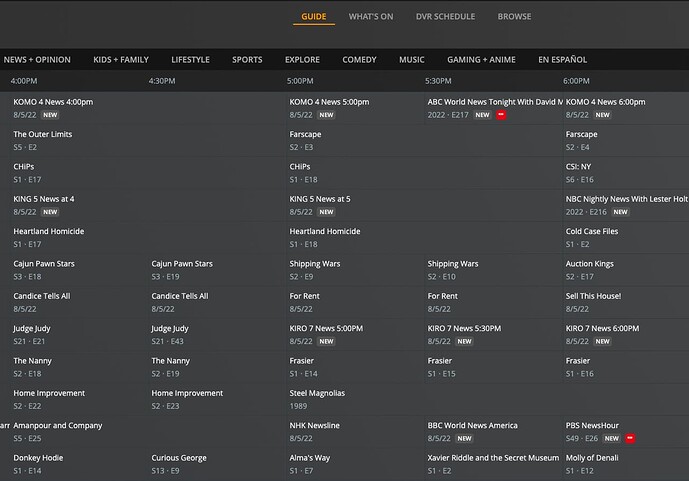Open Judge Judy S21 E21

pos(79,335)
